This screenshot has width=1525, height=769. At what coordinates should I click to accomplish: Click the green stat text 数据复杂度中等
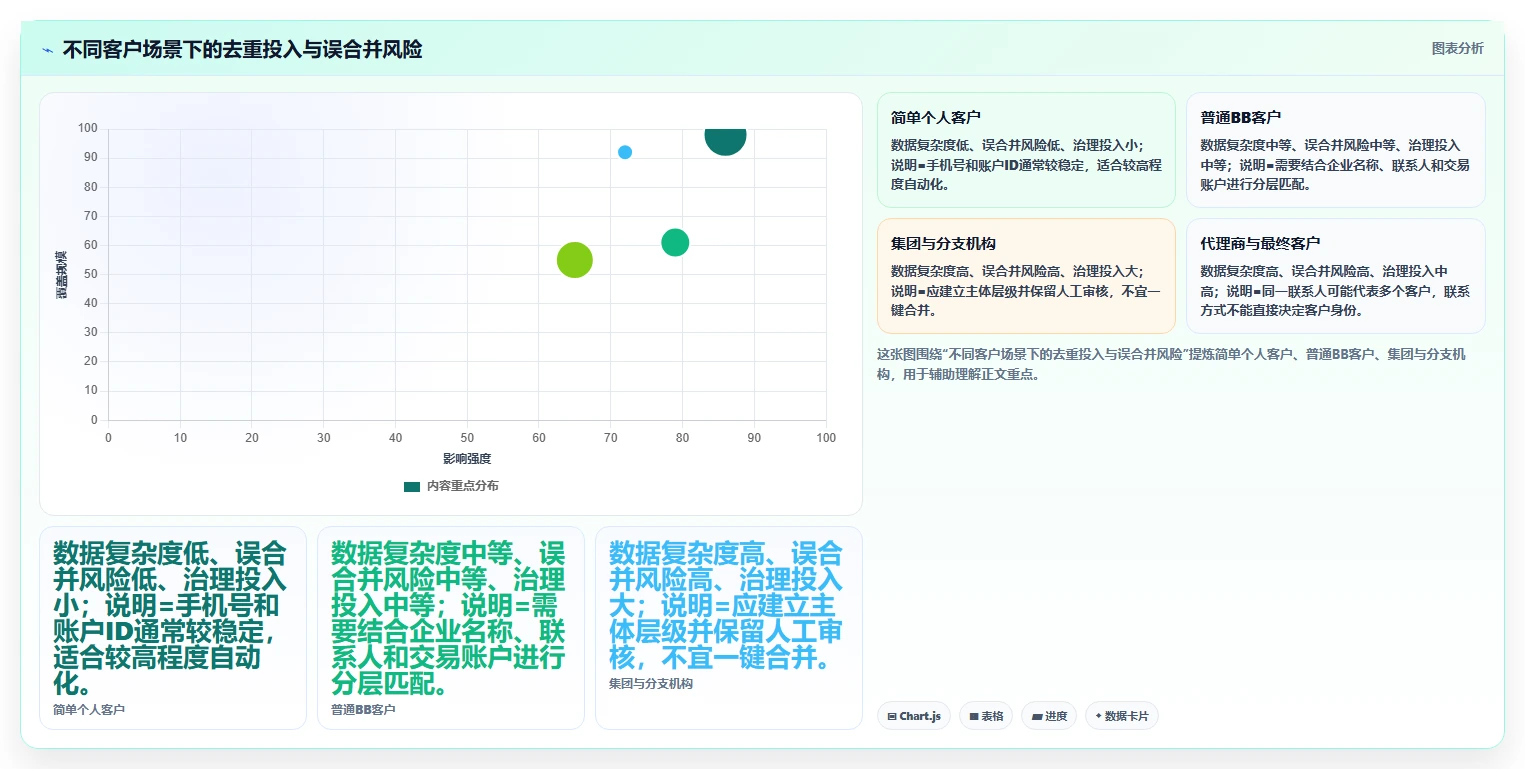click(x=448, y=618)
